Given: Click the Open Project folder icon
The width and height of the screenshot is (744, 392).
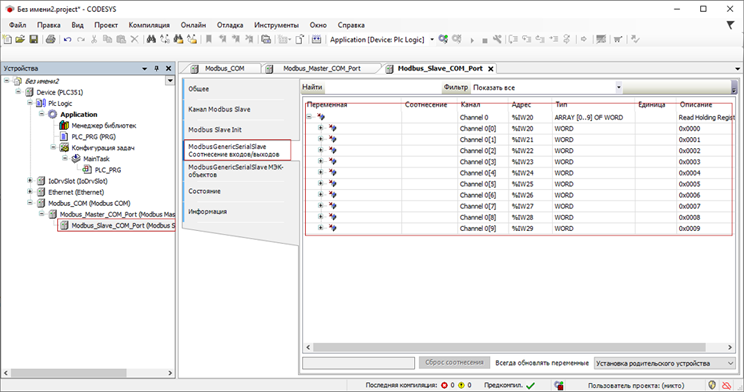Looking at the screenshot, I should click(x=20, y=39).
